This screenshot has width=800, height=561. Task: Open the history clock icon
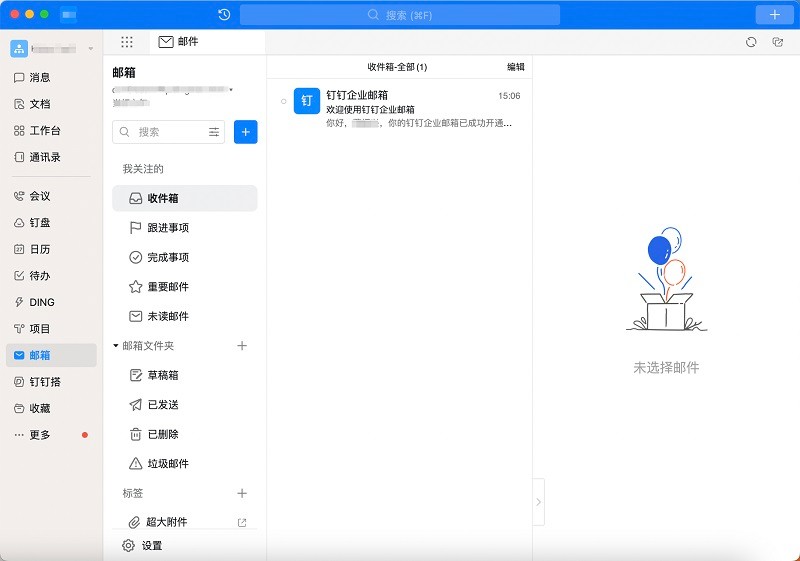pyautogui.click(x=224, y=14)
